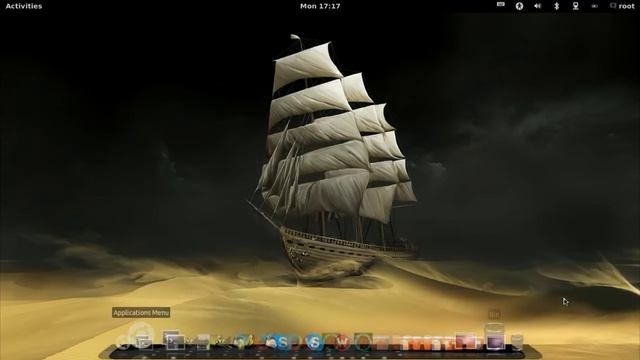Open the left blue S dock icon
Screen dimensions: 640x360
pyautogui.click(x=282, y=341)
